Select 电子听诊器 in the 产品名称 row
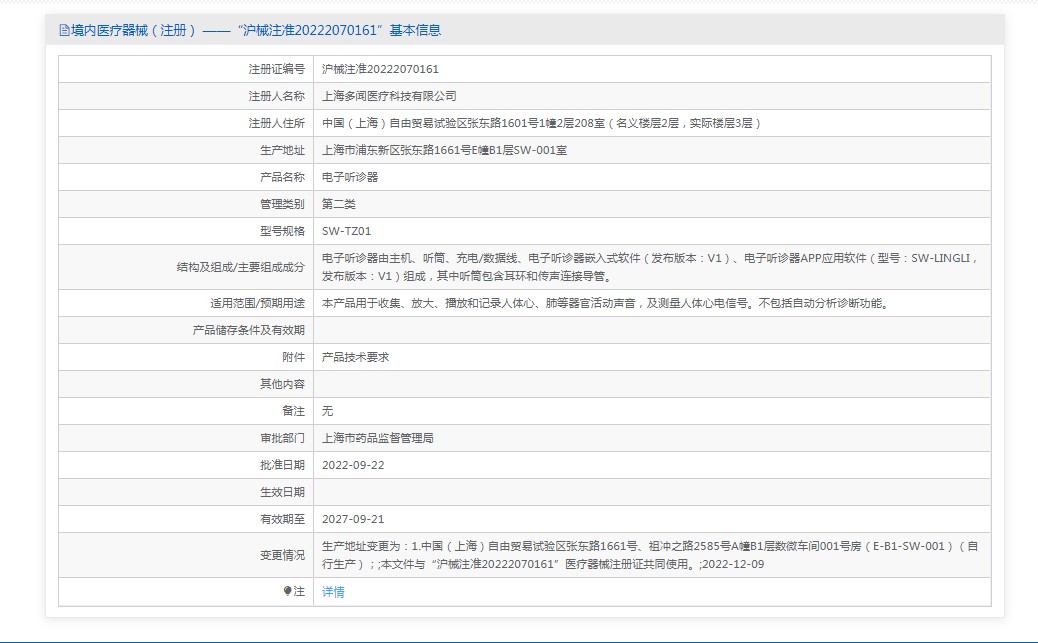 pos(350,177)
